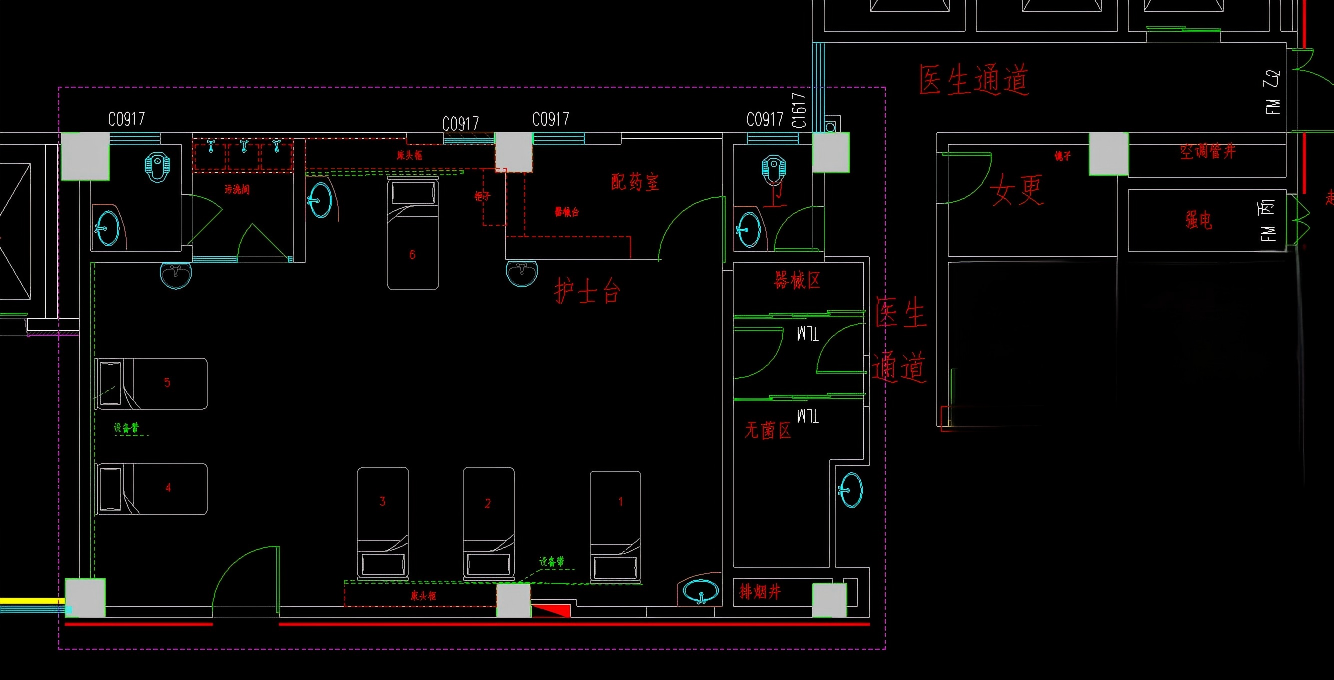Click the 护士台 text label
Image resolution: width=1334 pixels, height=680 pixels.
click(x=588, y=291)
